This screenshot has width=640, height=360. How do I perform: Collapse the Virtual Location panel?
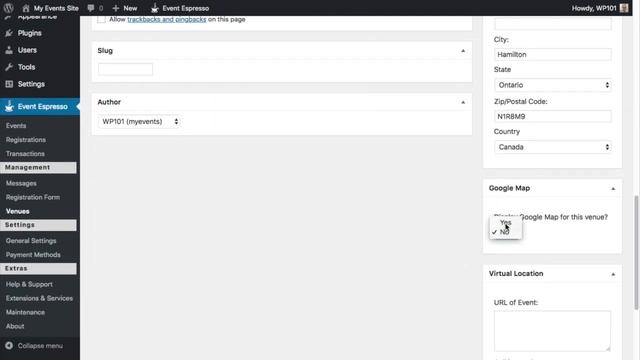[x=613, y=274]
